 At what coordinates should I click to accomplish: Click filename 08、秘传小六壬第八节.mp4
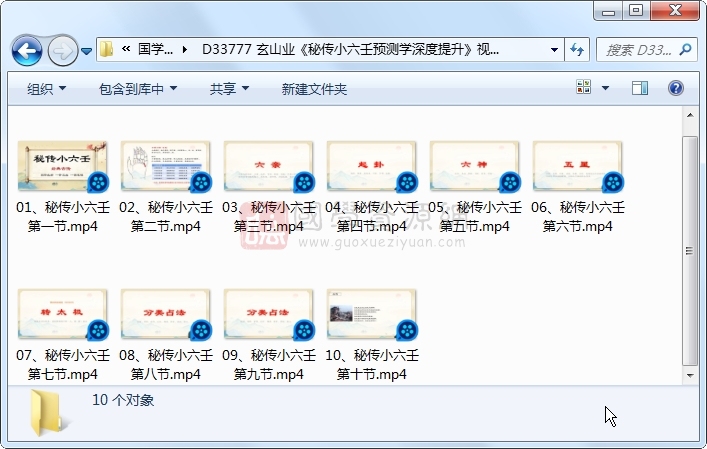(165, 364)
